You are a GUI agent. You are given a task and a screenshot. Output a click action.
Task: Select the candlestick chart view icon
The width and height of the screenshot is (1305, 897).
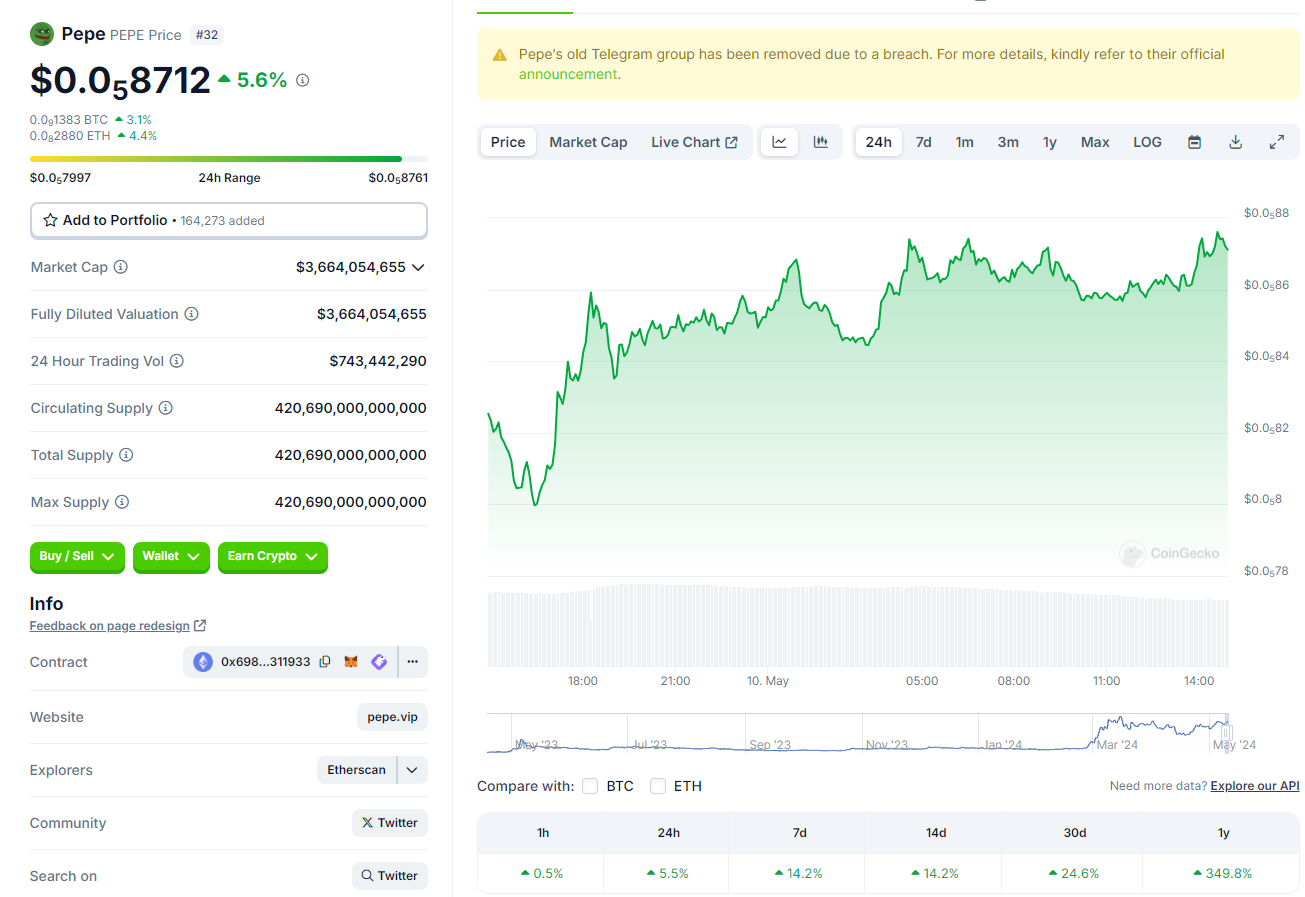(821, 142)
